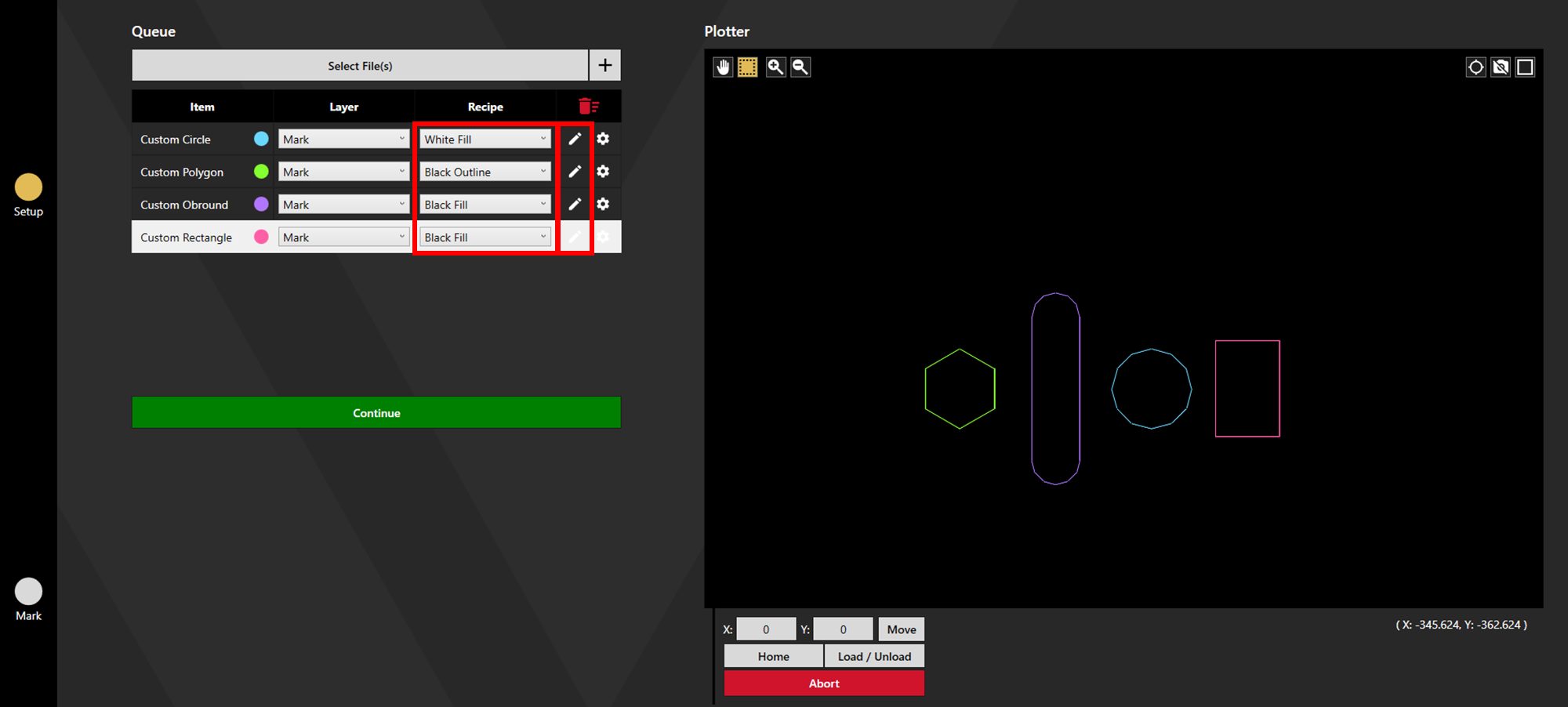Expand Black Outline recipe dropdown
The image size is (1568, 707).
coord(485,172)
